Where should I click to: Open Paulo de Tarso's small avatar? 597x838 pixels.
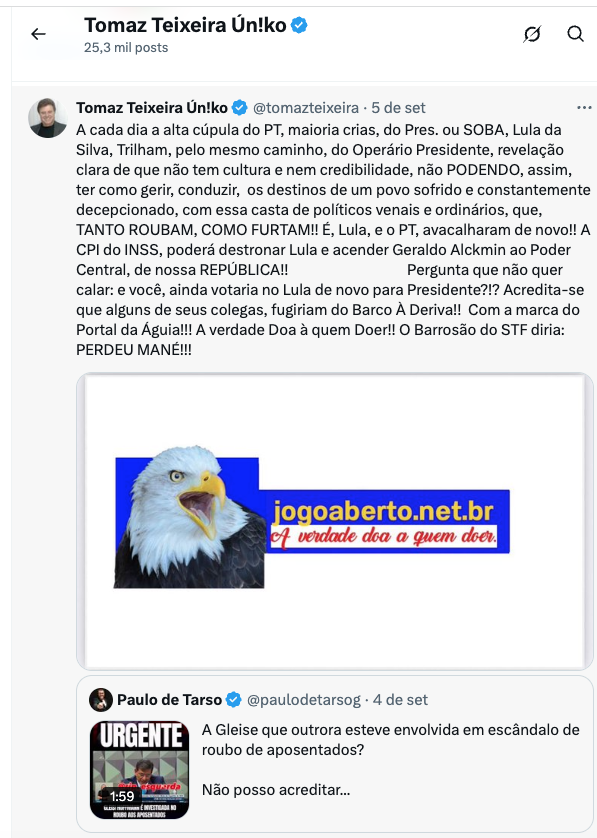(x=100, y=700)
